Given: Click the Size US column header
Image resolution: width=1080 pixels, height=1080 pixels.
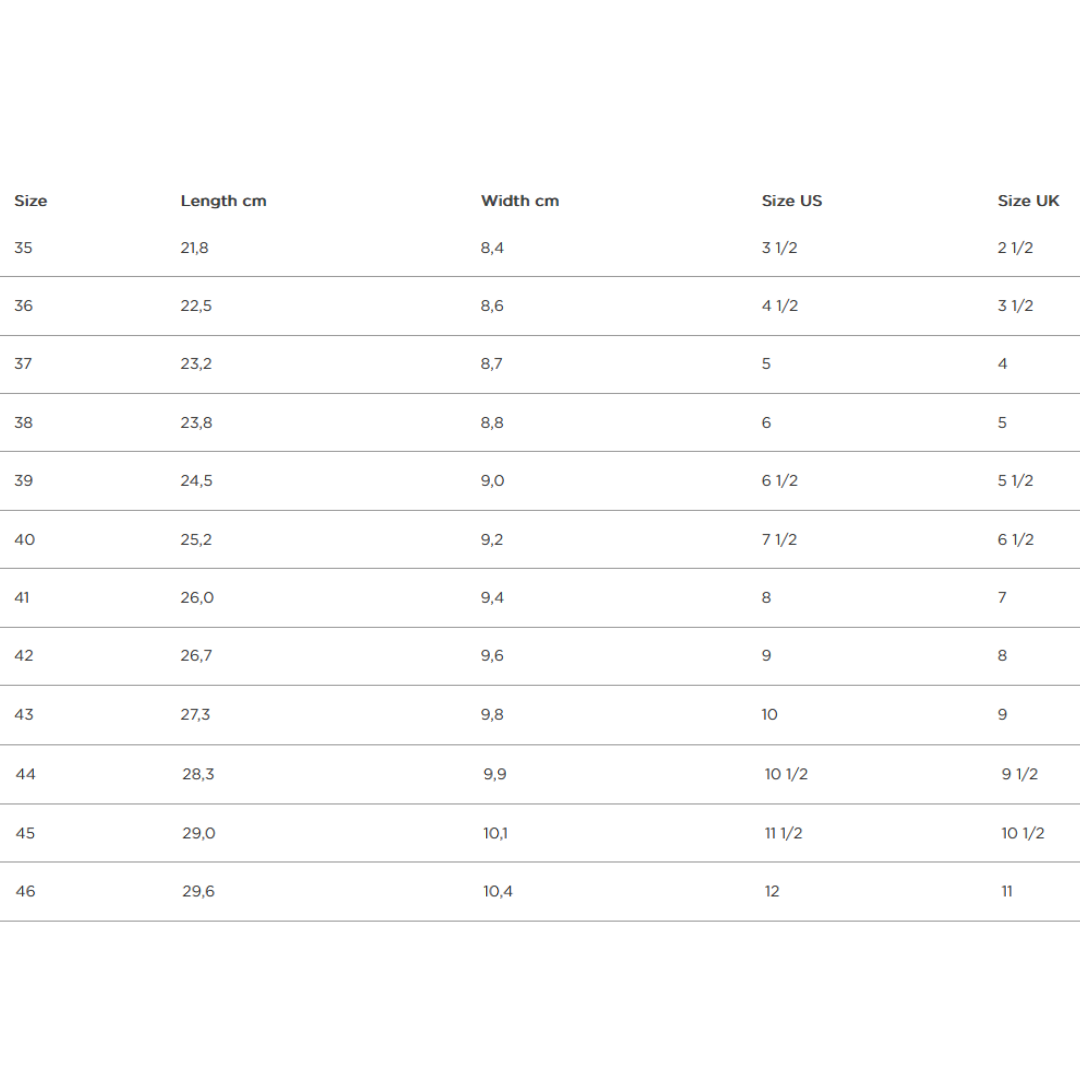Looking at the screenshot, I should pyautogui.click(x=792, y=201).
